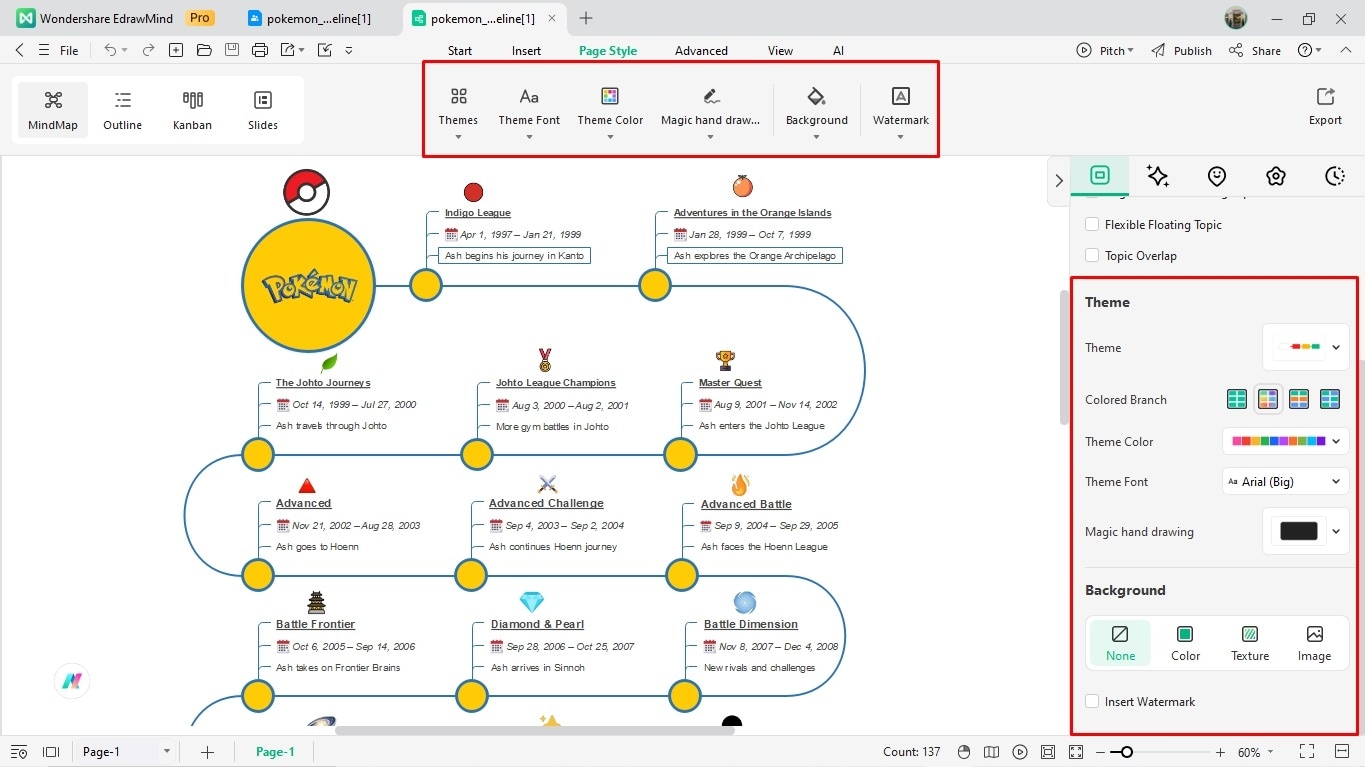The width and height of the screenshot is (1365, 767).
Task: Click the redo arrow icon
Action: pos(148,50)
